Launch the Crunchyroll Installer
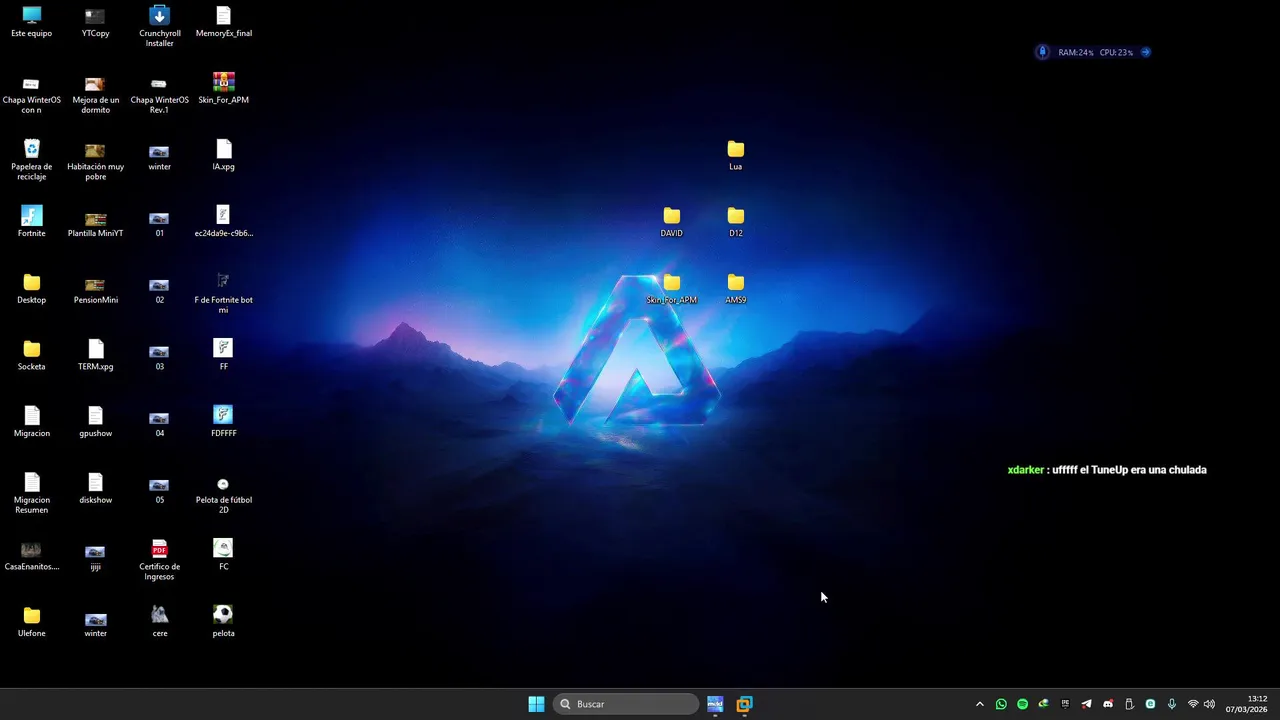Screen dimensions: 1280x720 click(x=159, y=27)
